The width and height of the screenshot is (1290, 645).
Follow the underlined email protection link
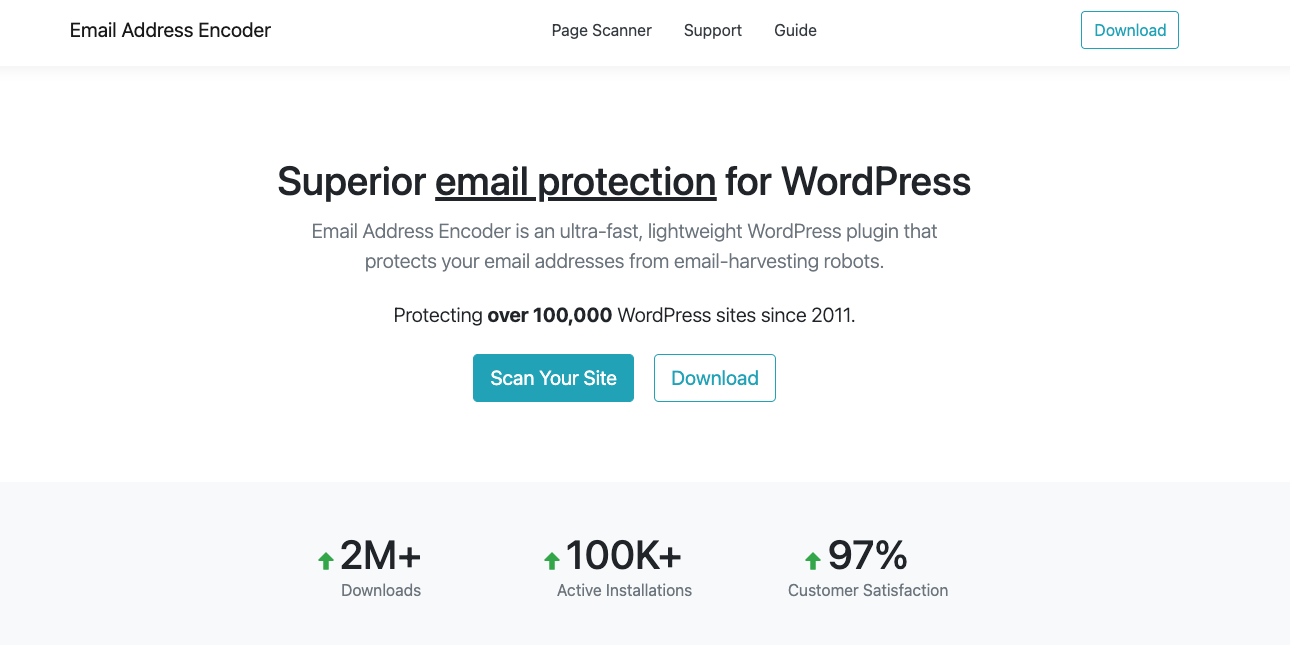point(576,182)
